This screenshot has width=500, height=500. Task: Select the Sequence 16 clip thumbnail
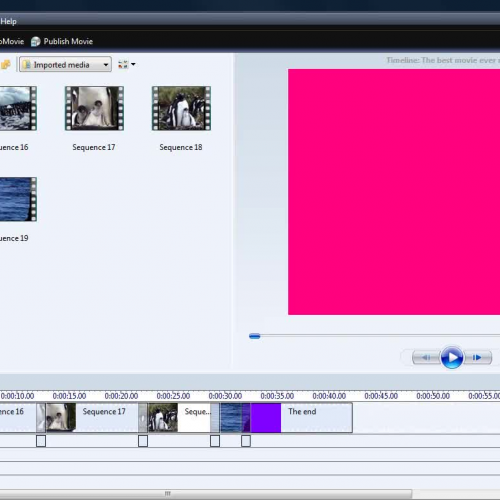coord(18,108)
